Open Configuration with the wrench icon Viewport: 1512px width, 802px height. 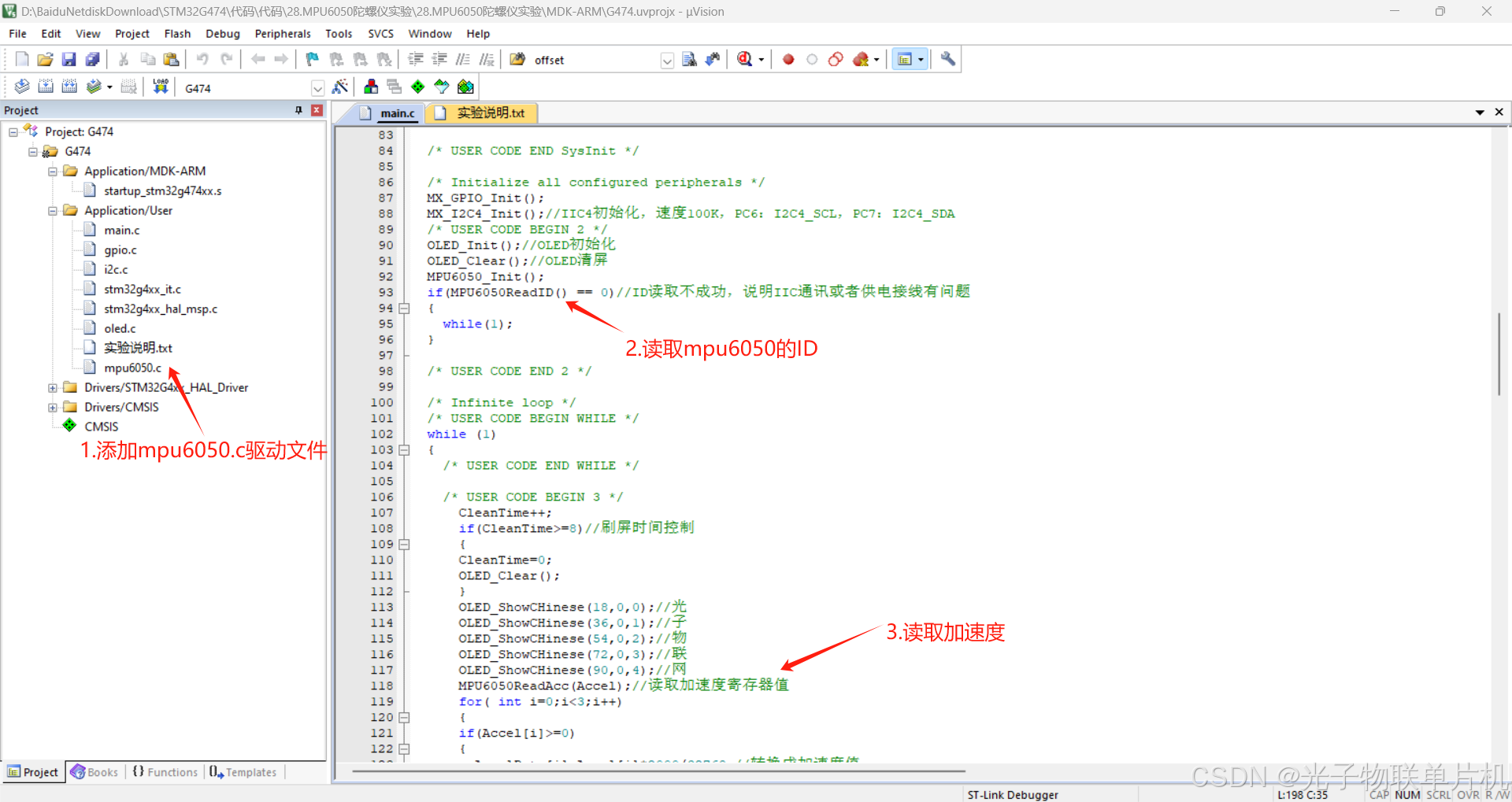tap(948, 59)
